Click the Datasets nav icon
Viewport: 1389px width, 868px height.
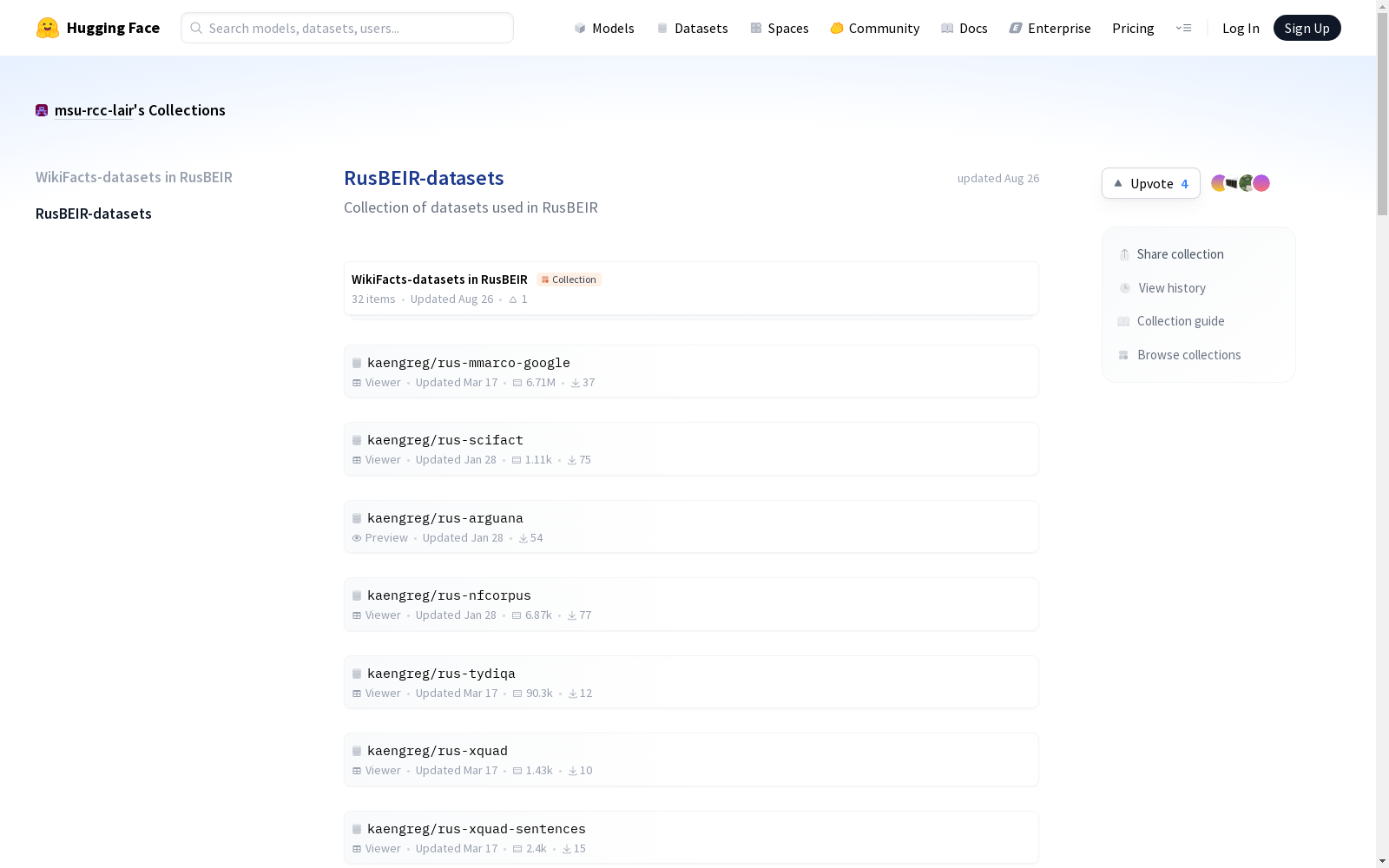662,28
